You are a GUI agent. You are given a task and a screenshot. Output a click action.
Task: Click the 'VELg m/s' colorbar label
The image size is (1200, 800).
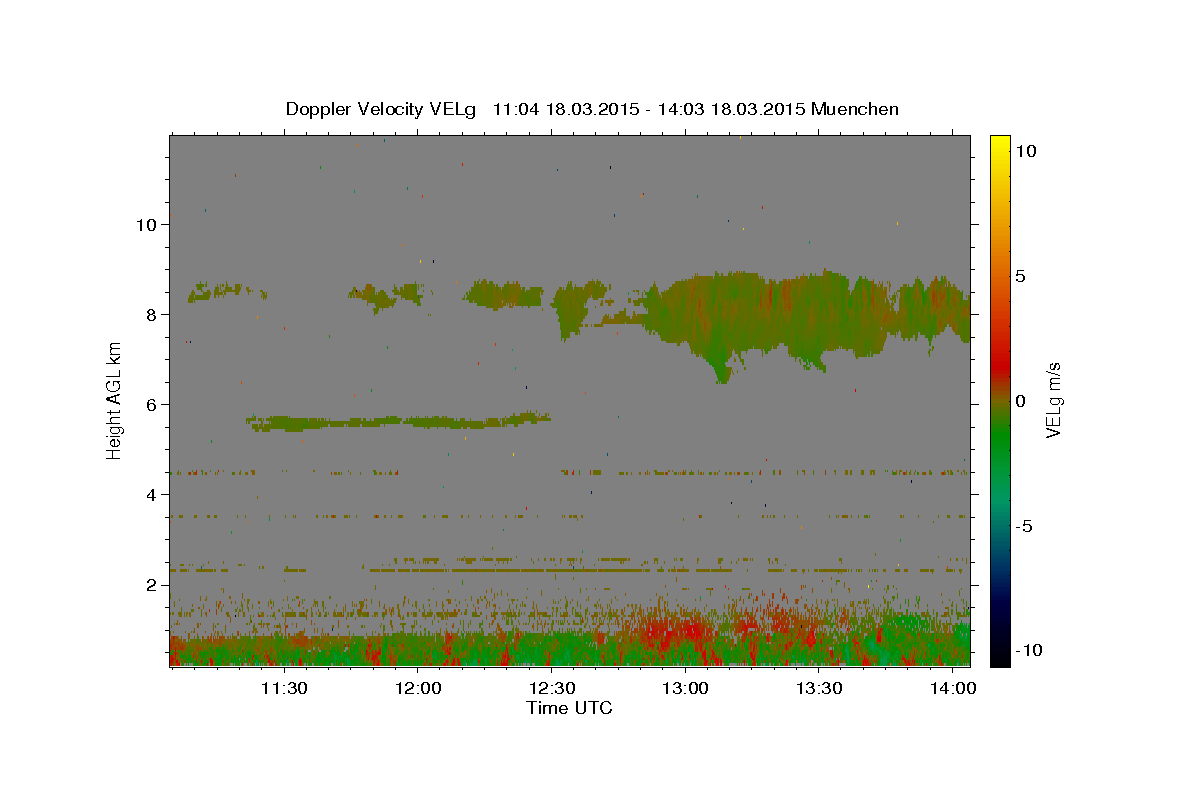coord(1053,400)
